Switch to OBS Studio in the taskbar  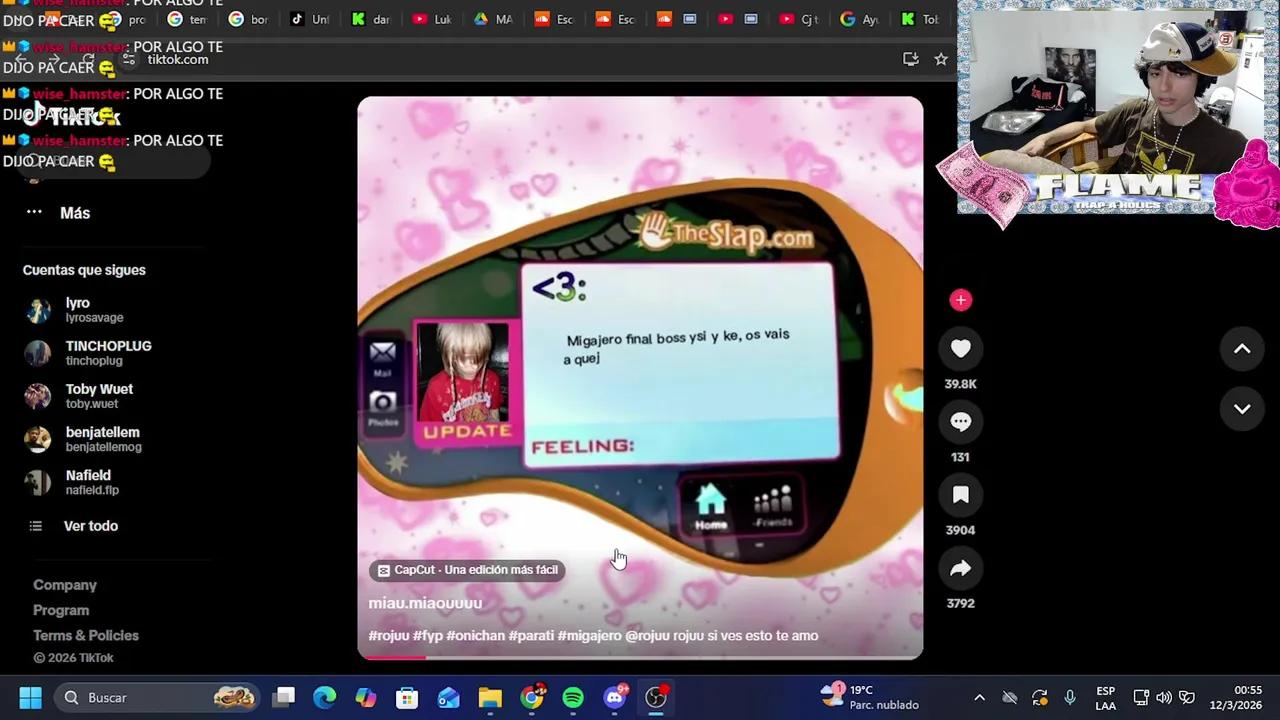coord(656,697)
